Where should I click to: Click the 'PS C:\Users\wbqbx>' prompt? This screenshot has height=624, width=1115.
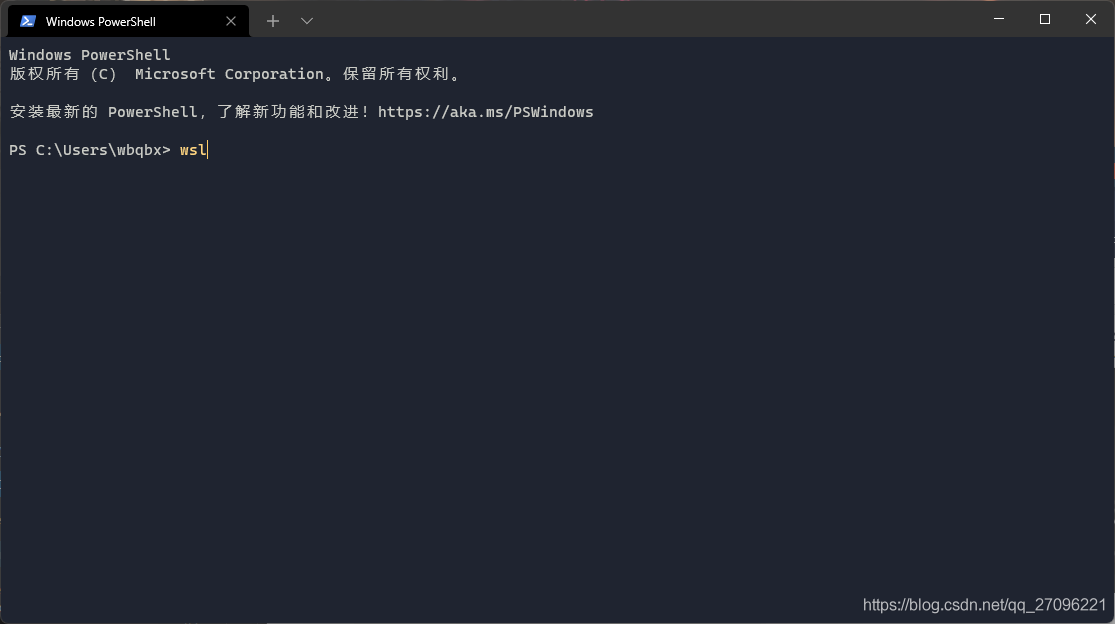point(90,150)
